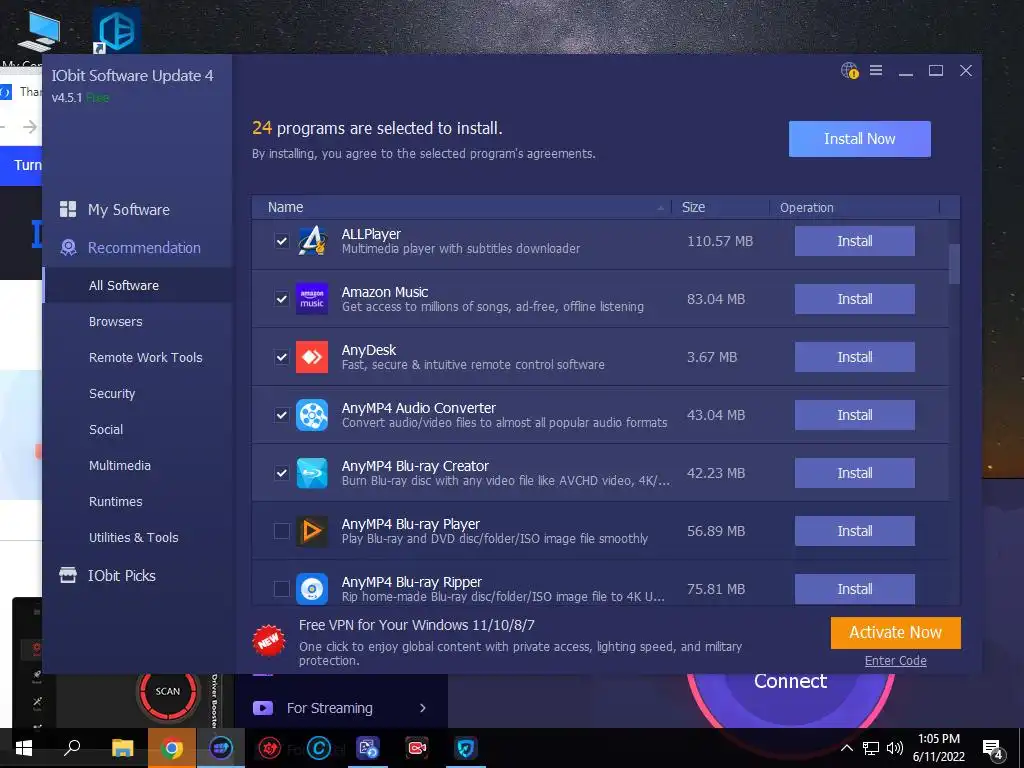Switch to Chrome in taskbar
Screen dimensions: 1024x768
pyautogui.click(x=172, y=748)
